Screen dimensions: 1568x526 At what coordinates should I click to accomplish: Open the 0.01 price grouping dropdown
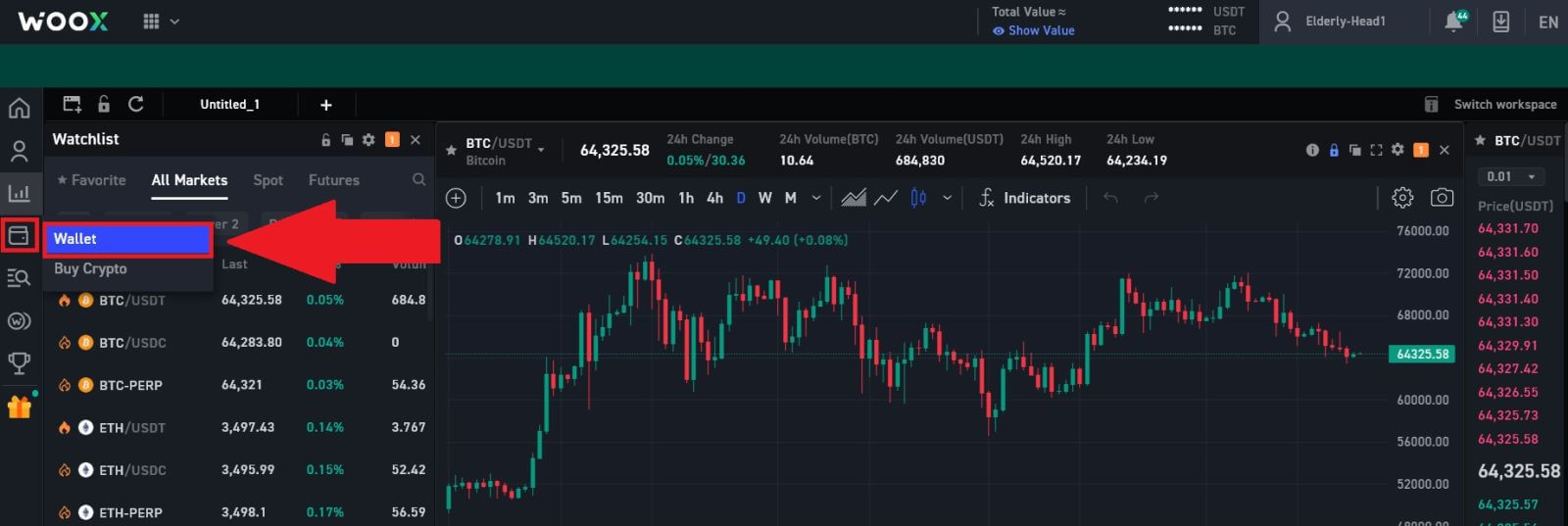(x=1510, y=176)
